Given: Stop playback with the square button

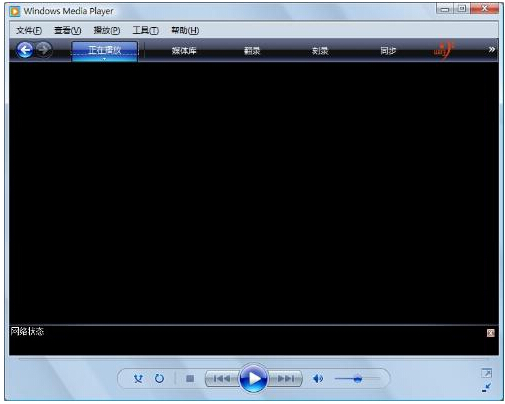Looking at the screenshot, I should 190,378.
